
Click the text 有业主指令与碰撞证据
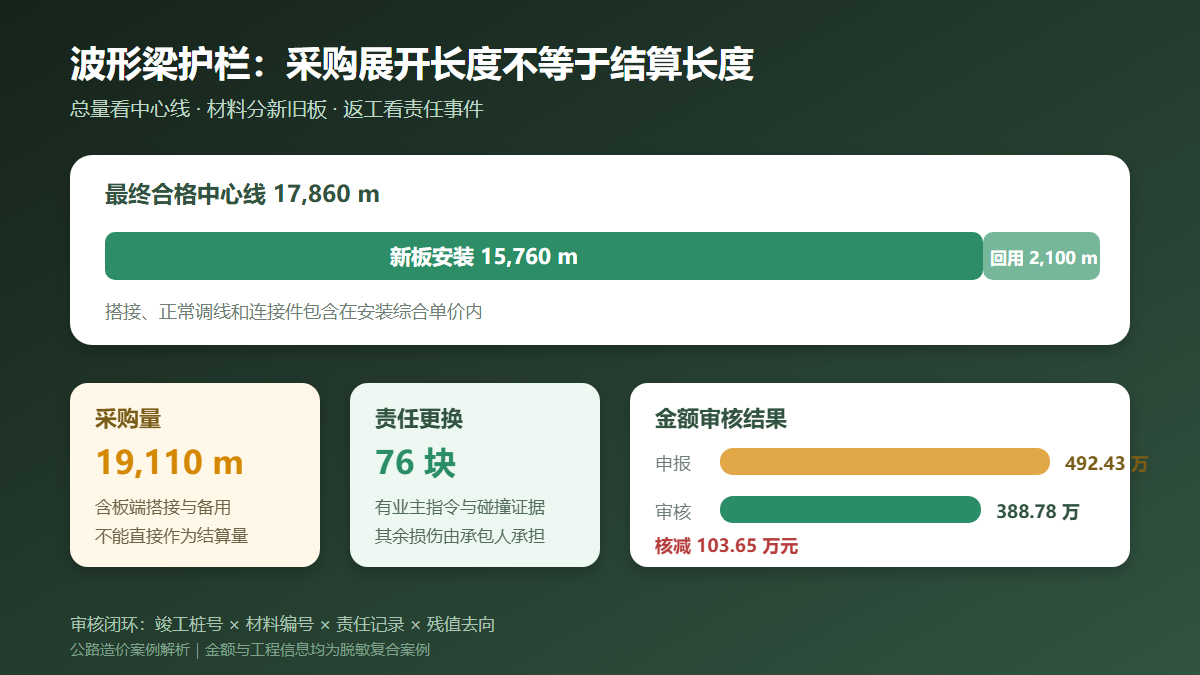point(460,507)
